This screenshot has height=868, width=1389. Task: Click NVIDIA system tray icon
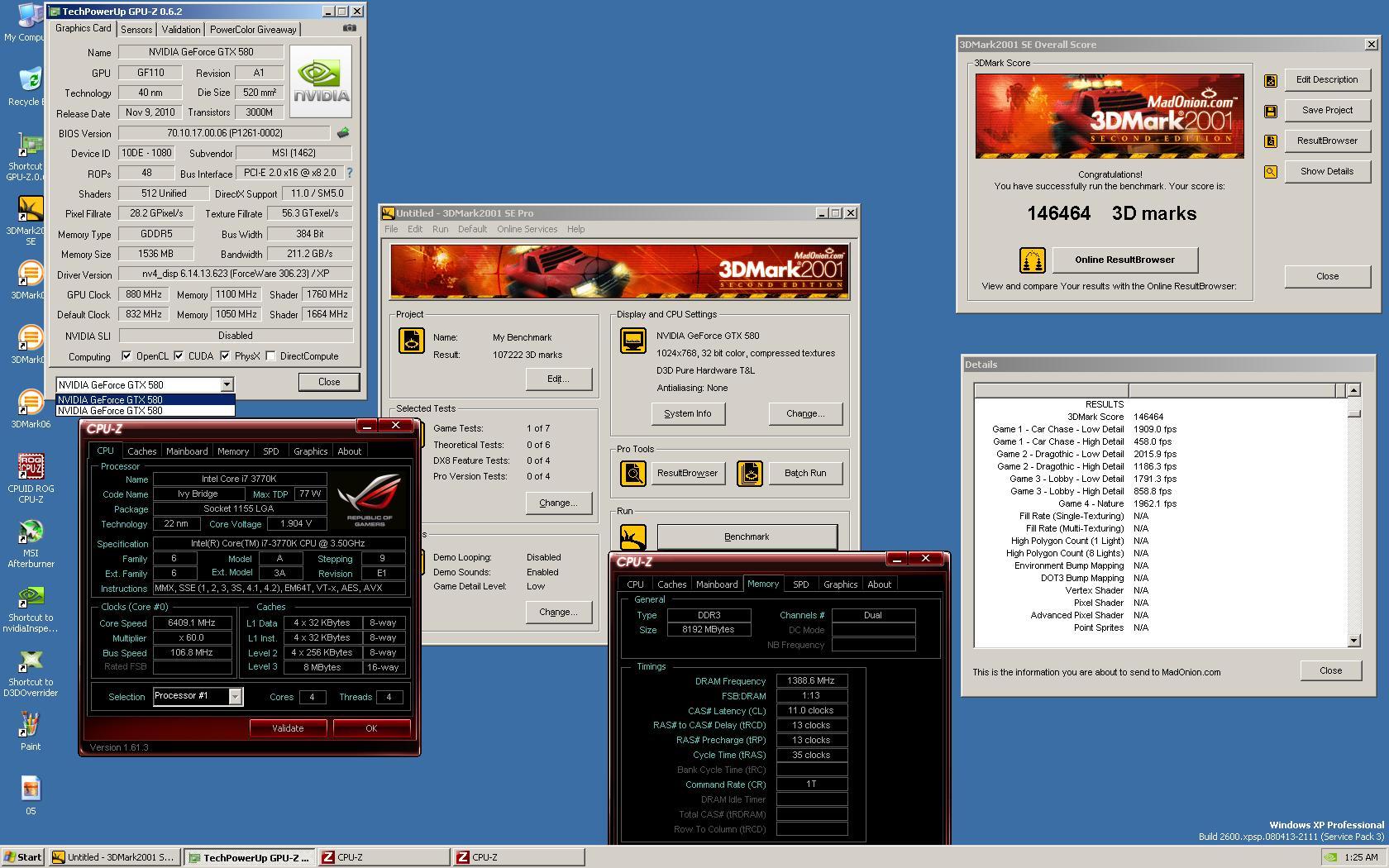[x=1329, y=857]
